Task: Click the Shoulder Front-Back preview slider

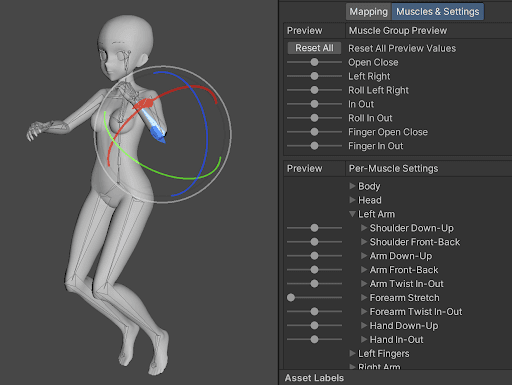Action: coord(314,242)
